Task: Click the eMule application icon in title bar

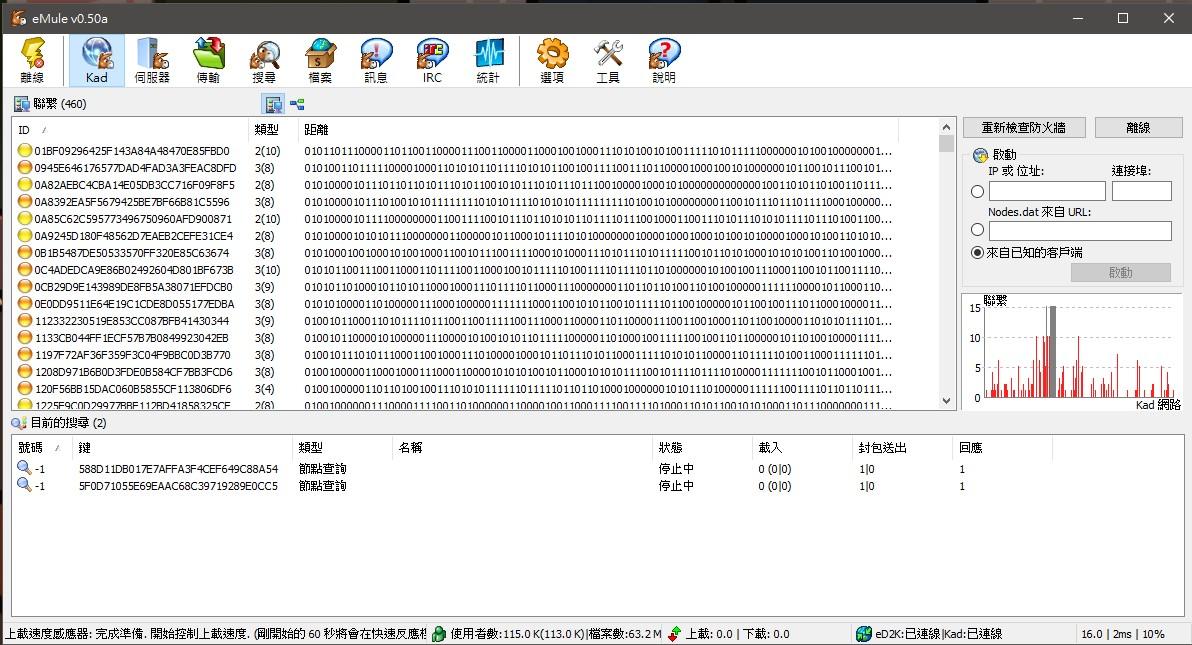Action: point(19,18)
